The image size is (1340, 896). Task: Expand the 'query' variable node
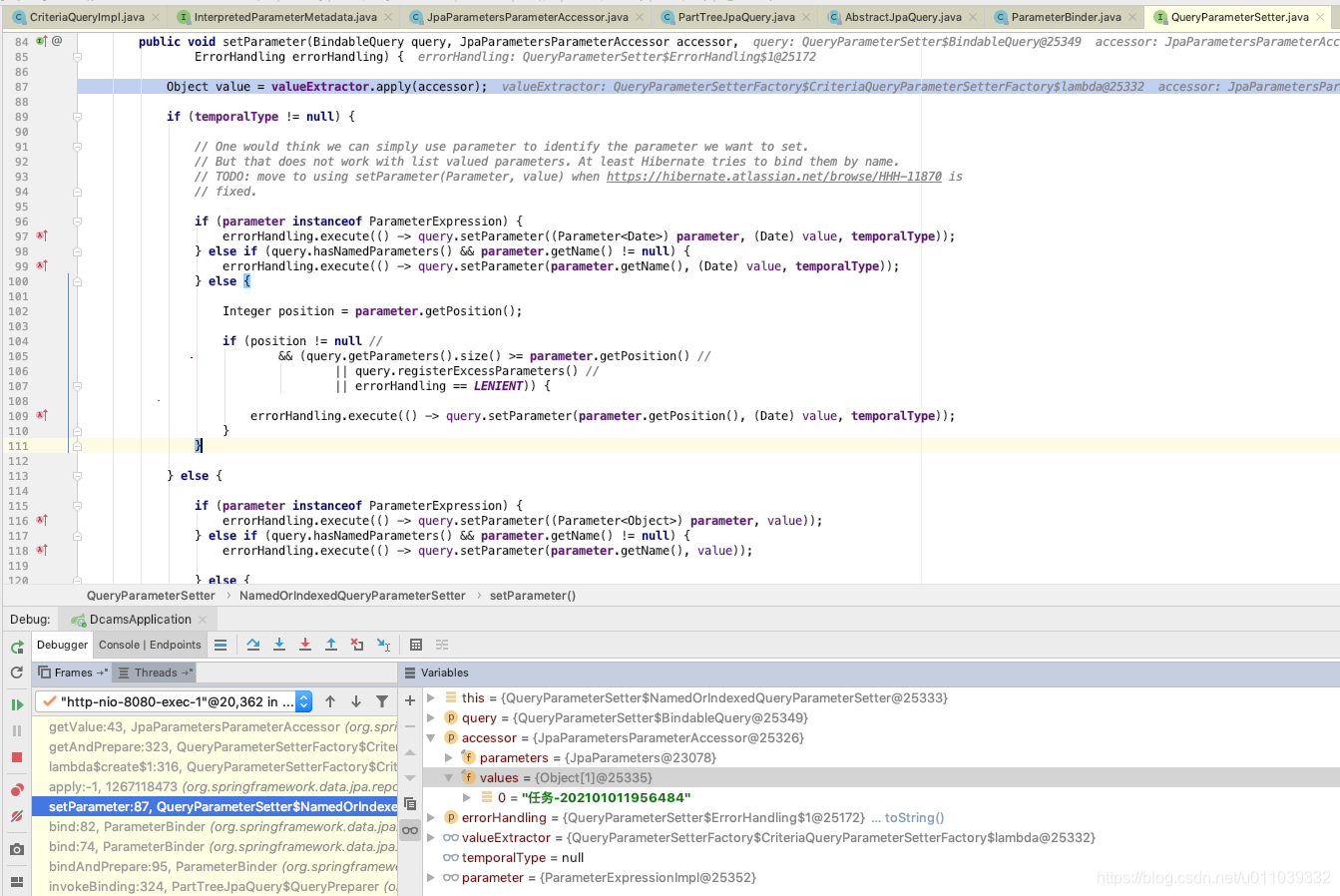tap(431, 718)
